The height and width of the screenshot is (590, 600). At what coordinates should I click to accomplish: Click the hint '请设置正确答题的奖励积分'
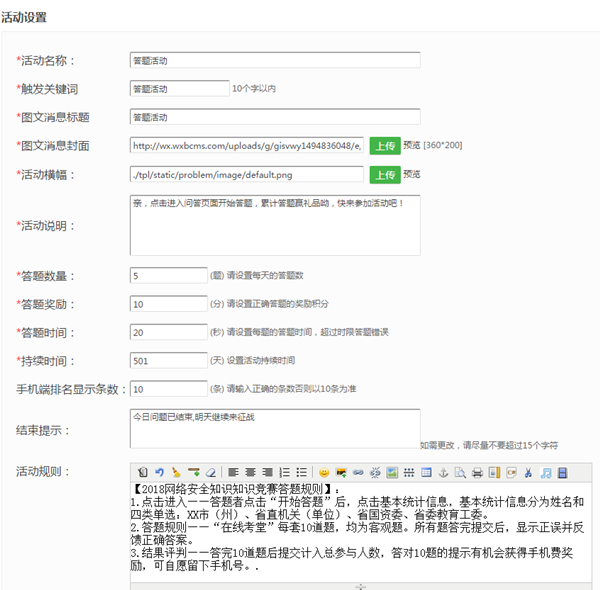278,303
